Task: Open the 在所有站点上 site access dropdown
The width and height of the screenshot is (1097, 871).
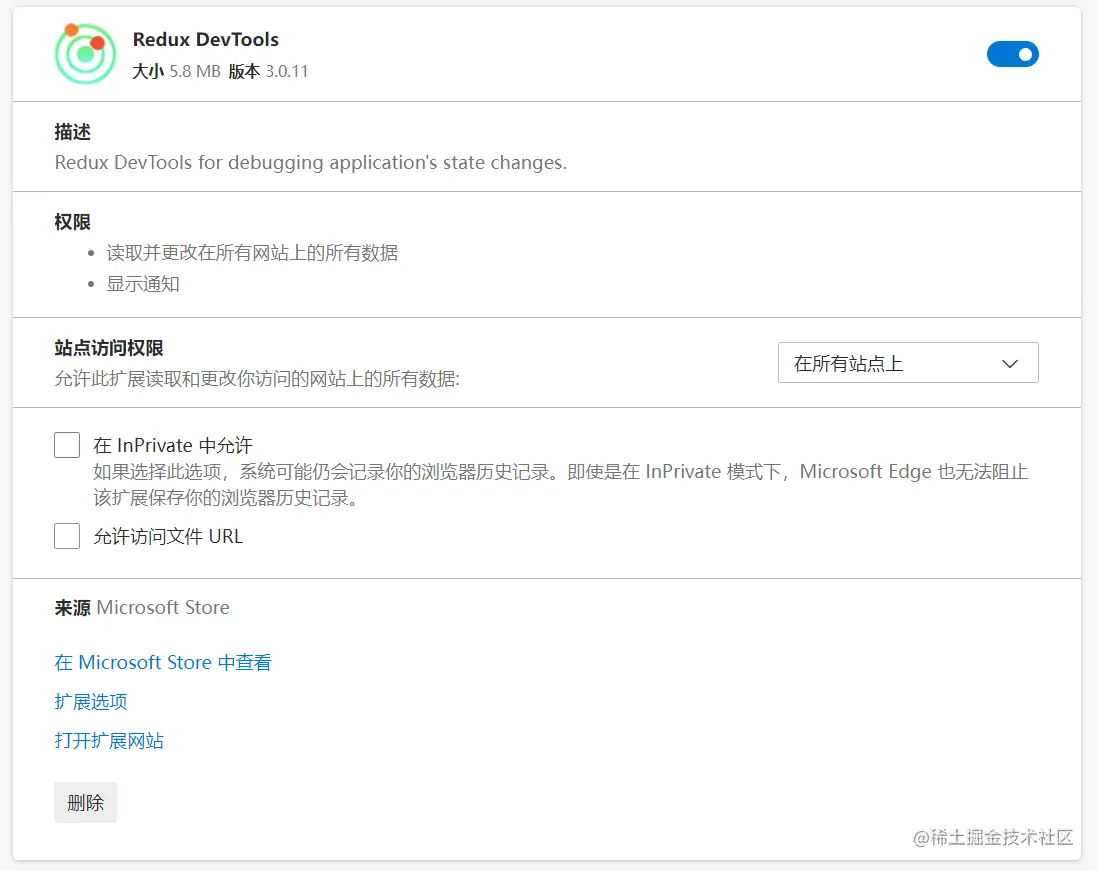Action: coord(908,363)
